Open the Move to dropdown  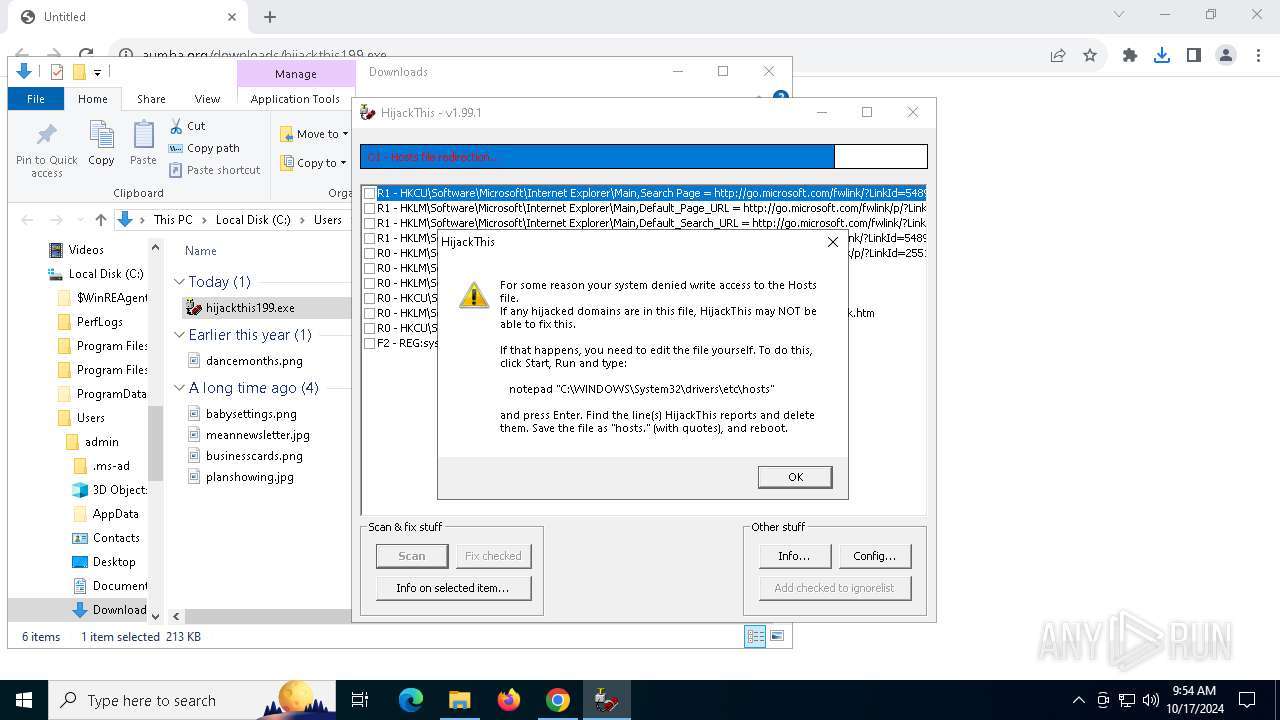313,134
